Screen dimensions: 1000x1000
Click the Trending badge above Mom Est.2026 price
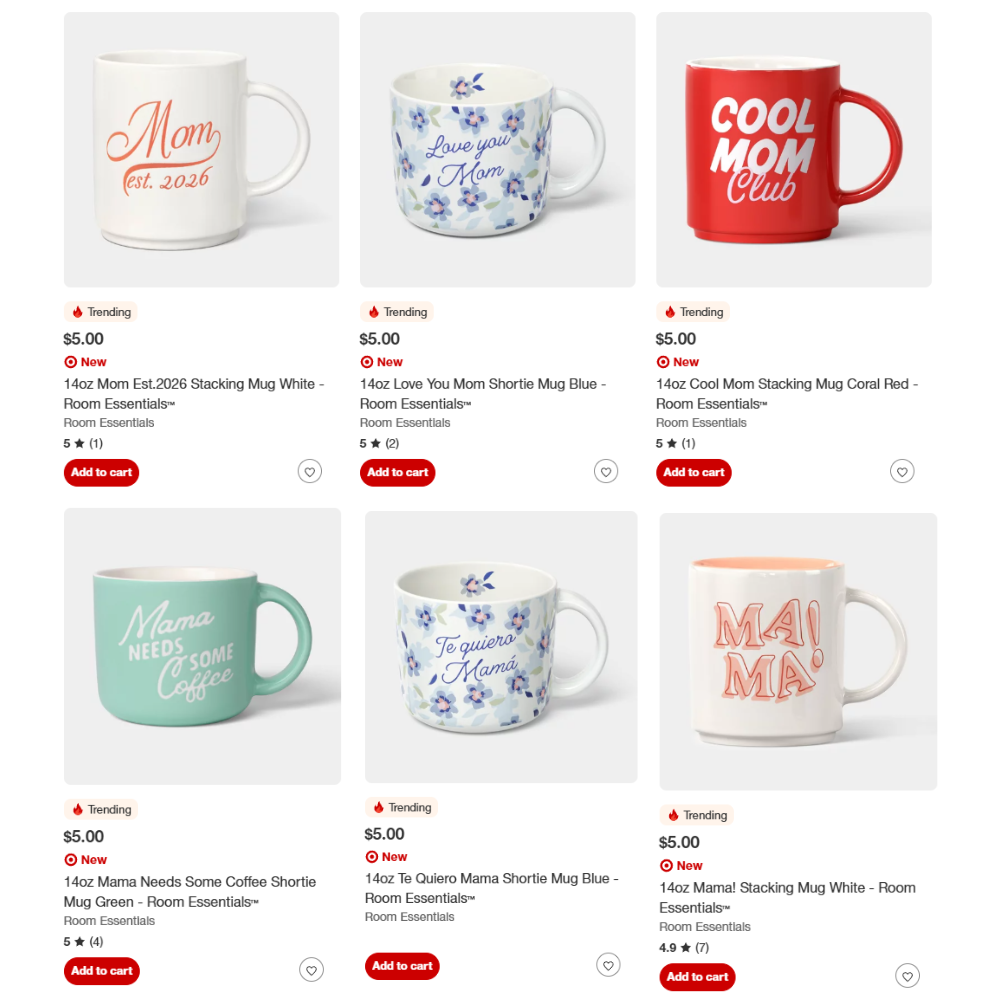(100, 311)
